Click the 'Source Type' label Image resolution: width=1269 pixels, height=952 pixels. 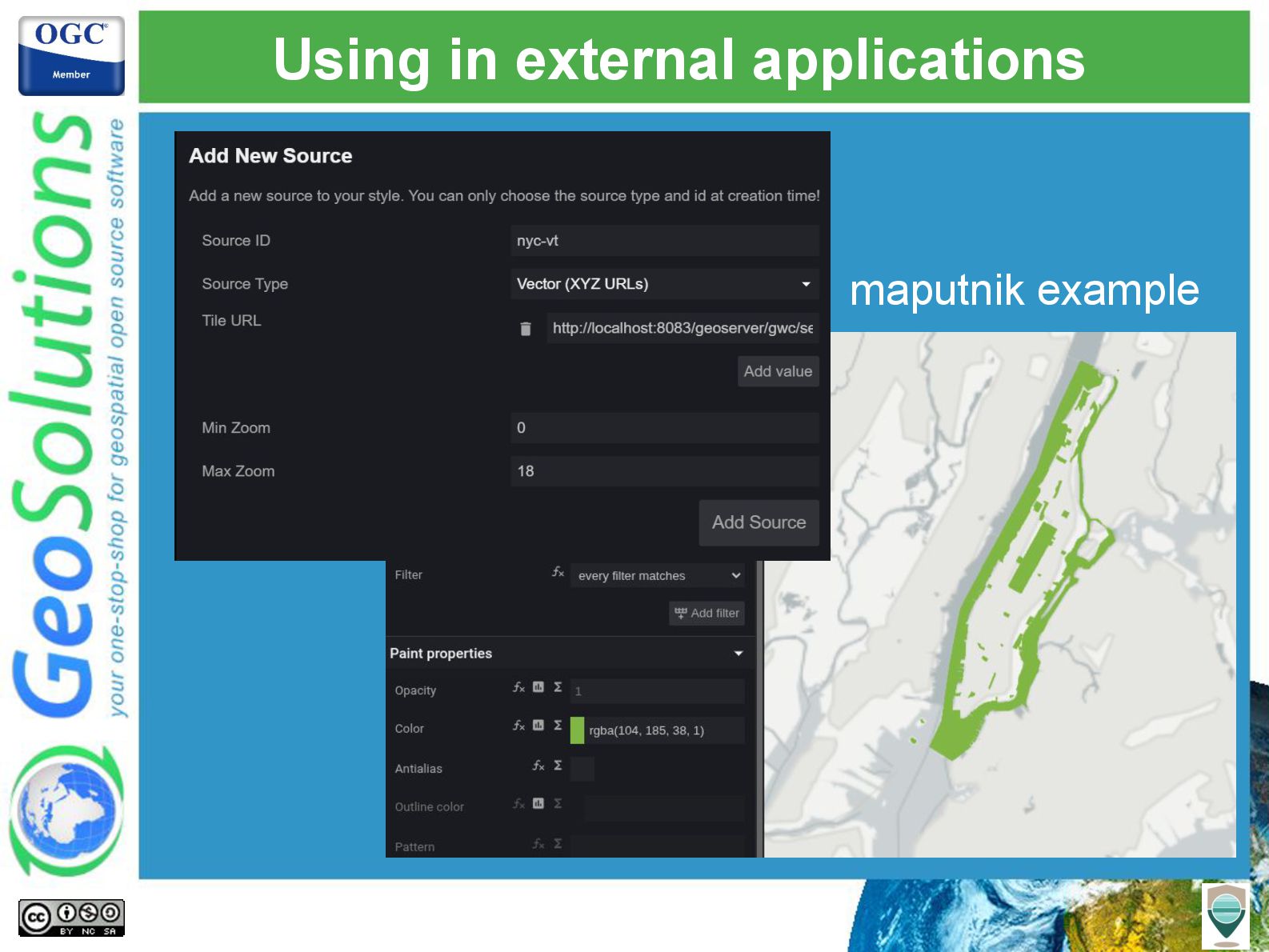(245, 284)
